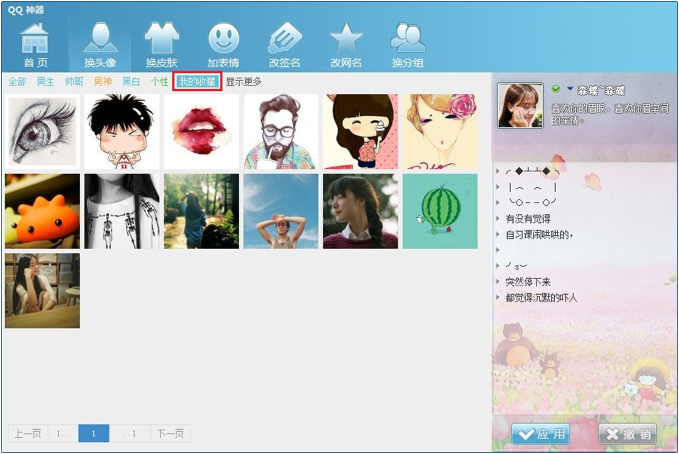The image size is (679, 454).
Task: Filter avatars by 男生
Action: point(45,81)
